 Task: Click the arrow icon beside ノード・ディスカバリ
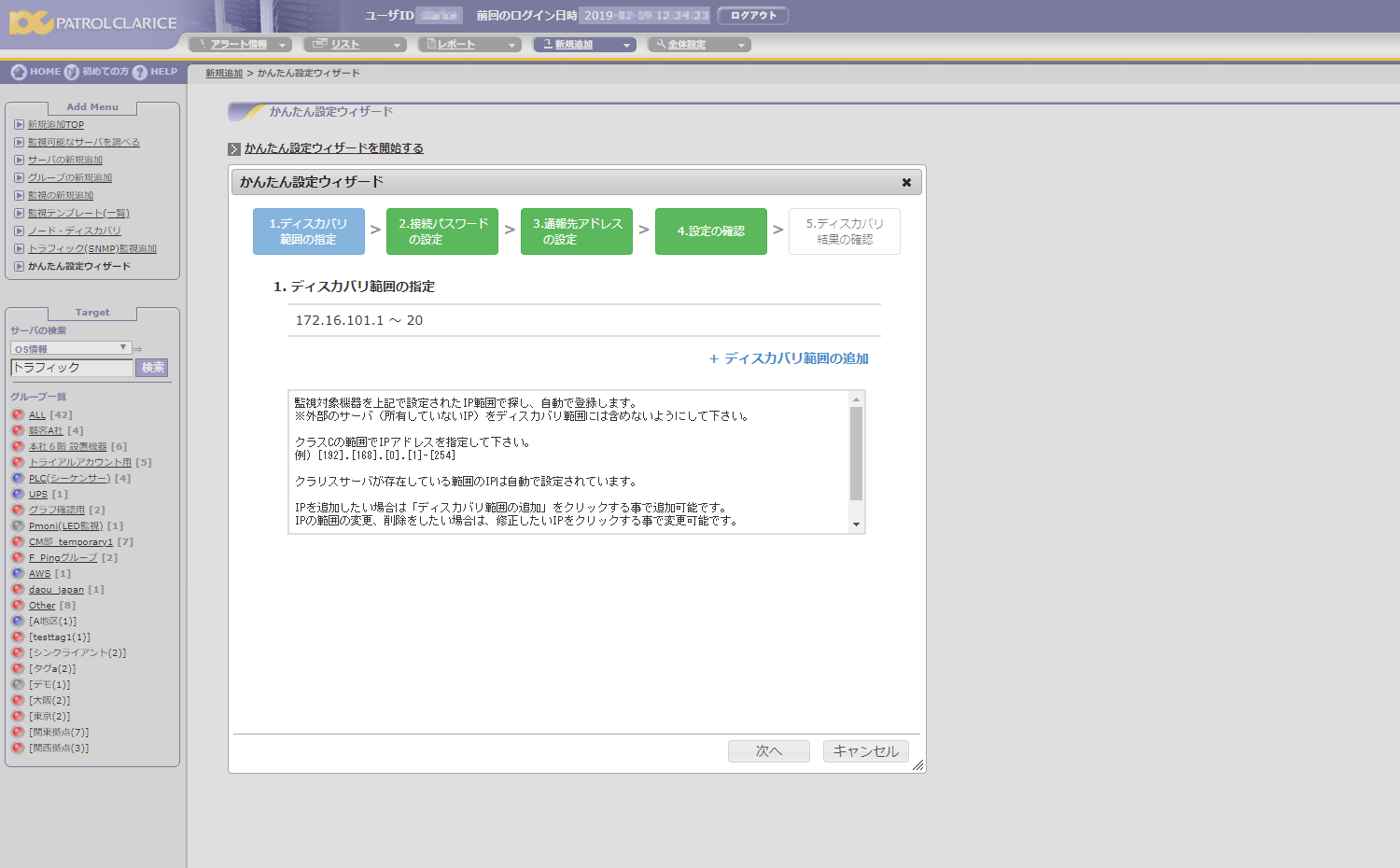pos(19,231)
